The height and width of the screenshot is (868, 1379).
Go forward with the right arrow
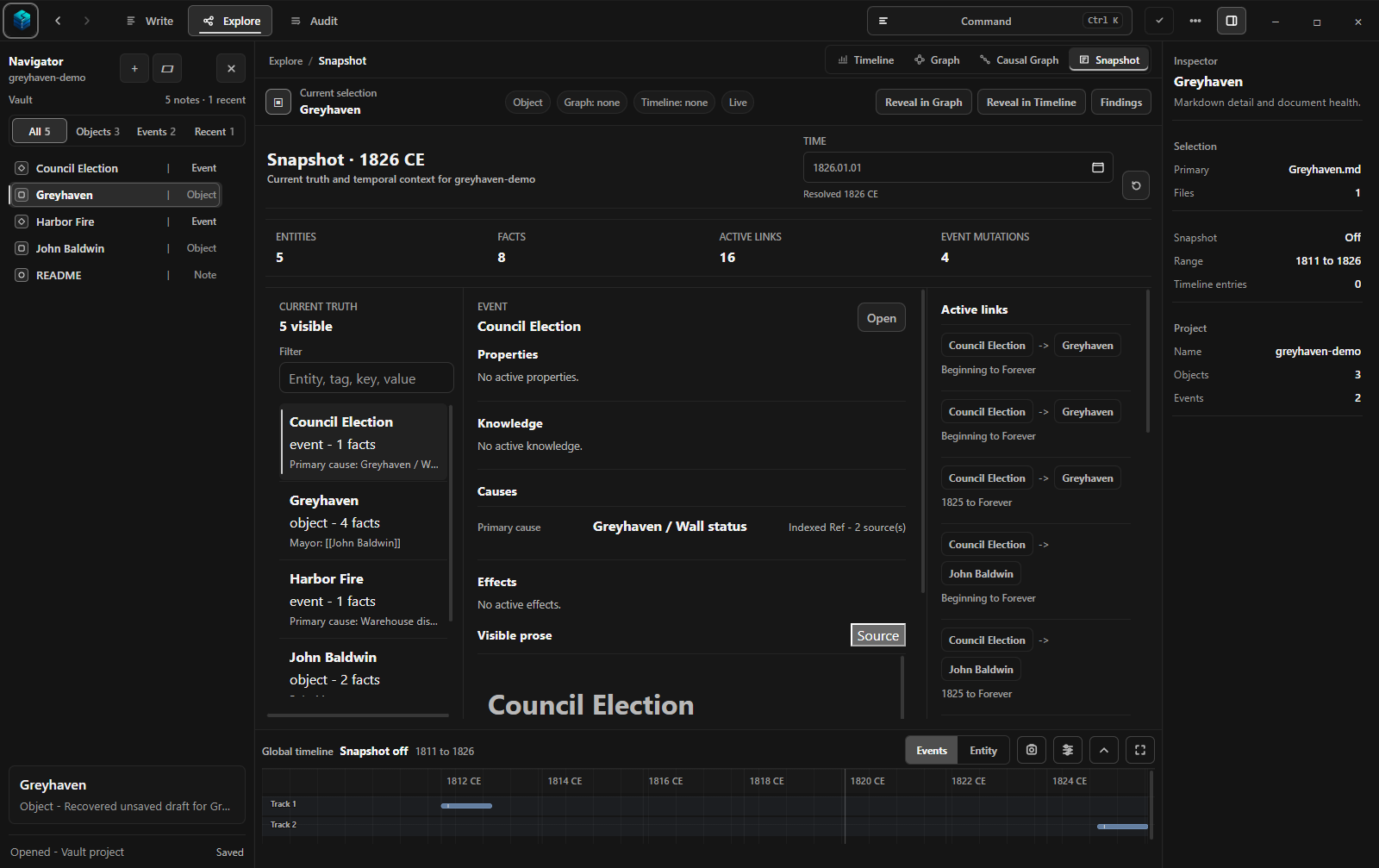tap(86, 21)
